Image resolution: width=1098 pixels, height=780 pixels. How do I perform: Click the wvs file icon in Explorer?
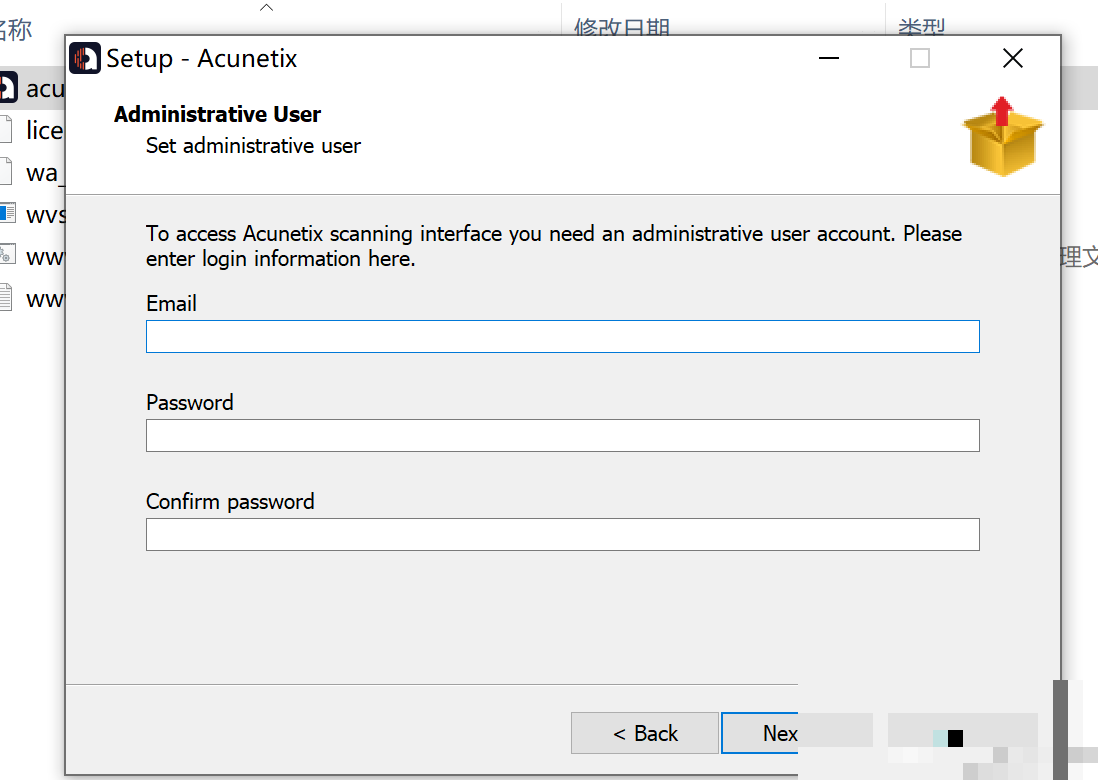click(x=8, y=213)
